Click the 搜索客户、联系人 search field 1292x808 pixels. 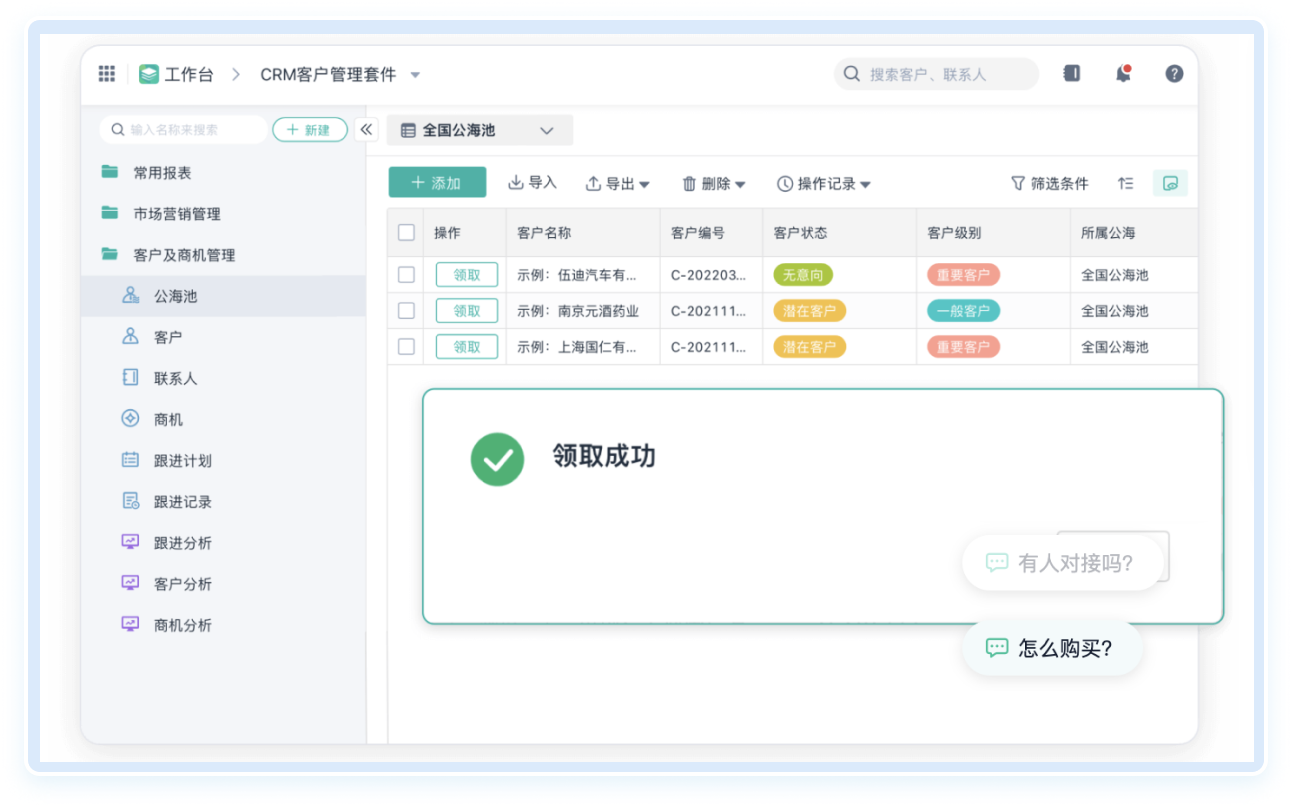[x=936, y=74]
